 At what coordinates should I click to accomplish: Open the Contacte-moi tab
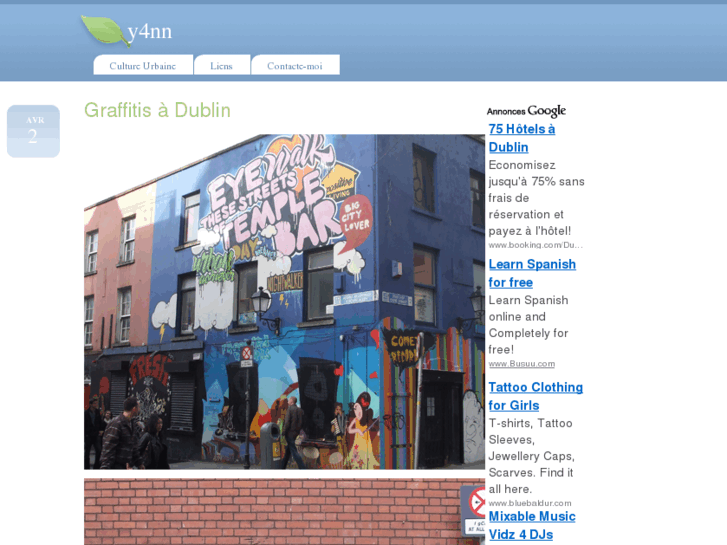[295, 65]
